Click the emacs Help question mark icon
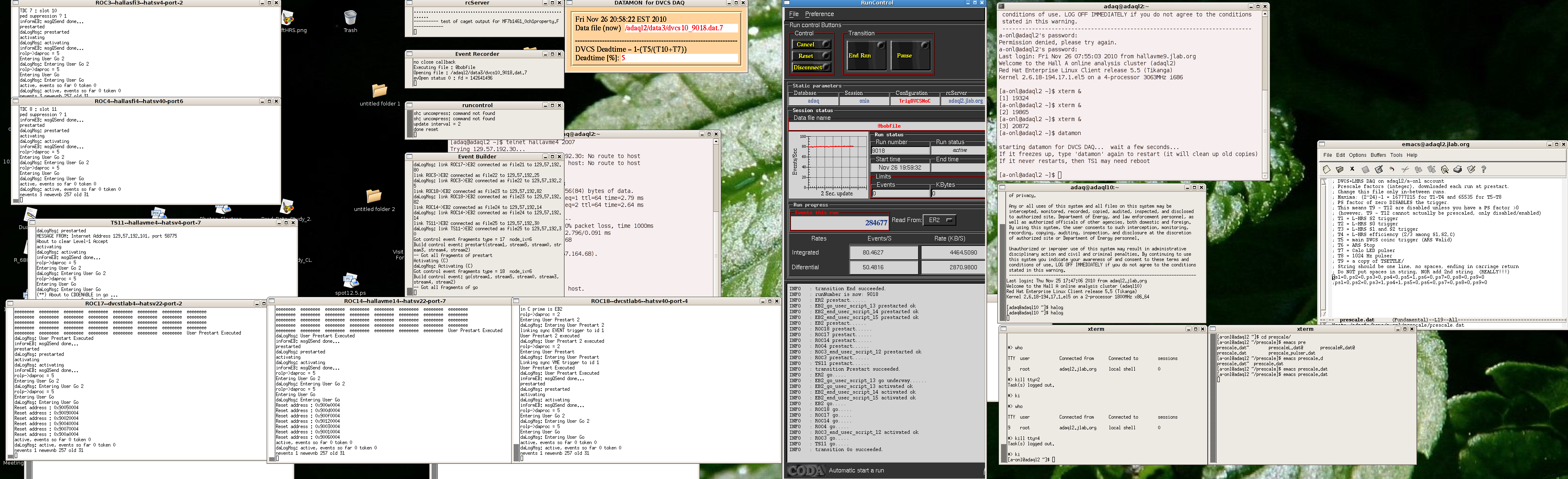The image size is (1568, 479). coord(1483,169)
